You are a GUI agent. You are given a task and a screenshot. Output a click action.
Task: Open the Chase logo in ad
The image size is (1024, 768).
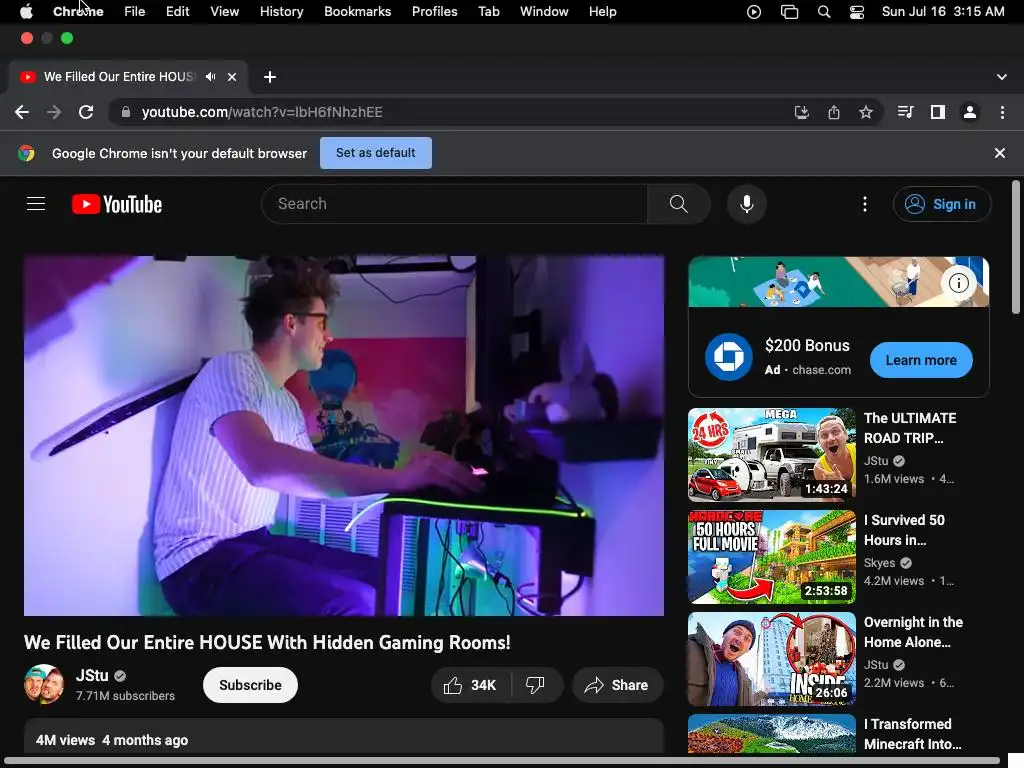pyautogui.click(x=729, y=357)
